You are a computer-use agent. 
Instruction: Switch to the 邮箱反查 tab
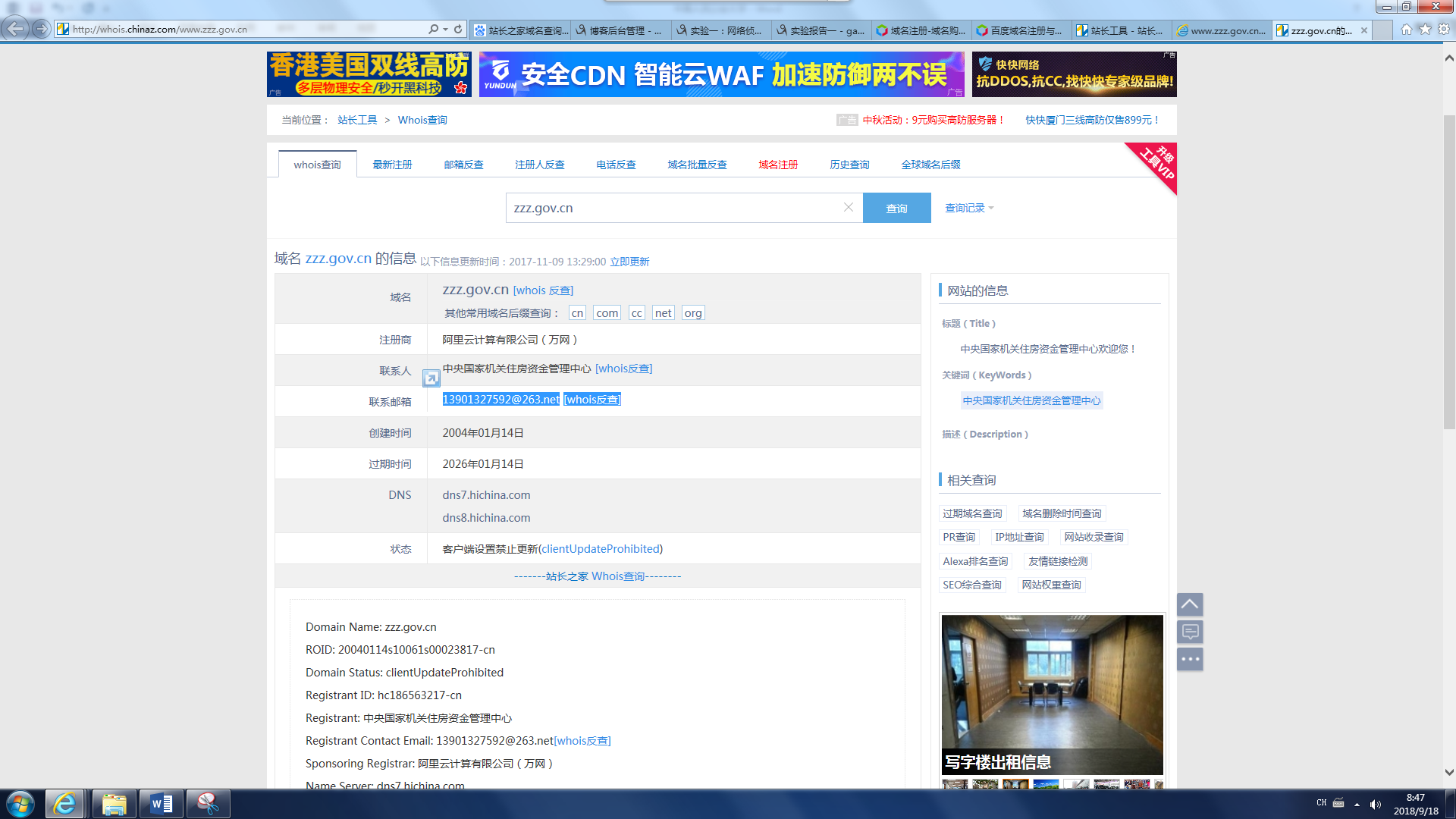(463, 165)
